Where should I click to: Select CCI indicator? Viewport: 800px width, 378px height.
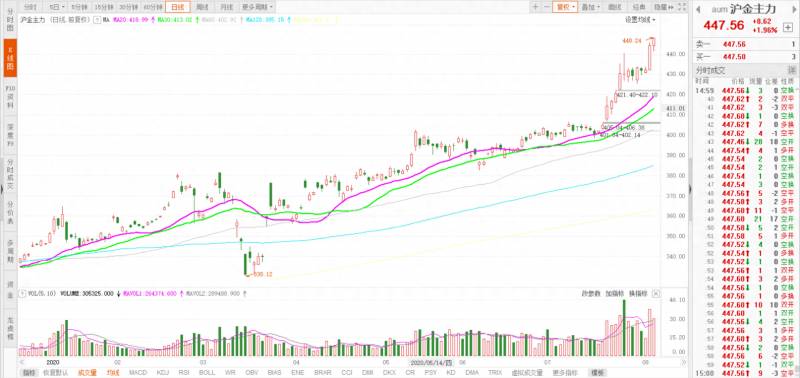tap(347, 373)
